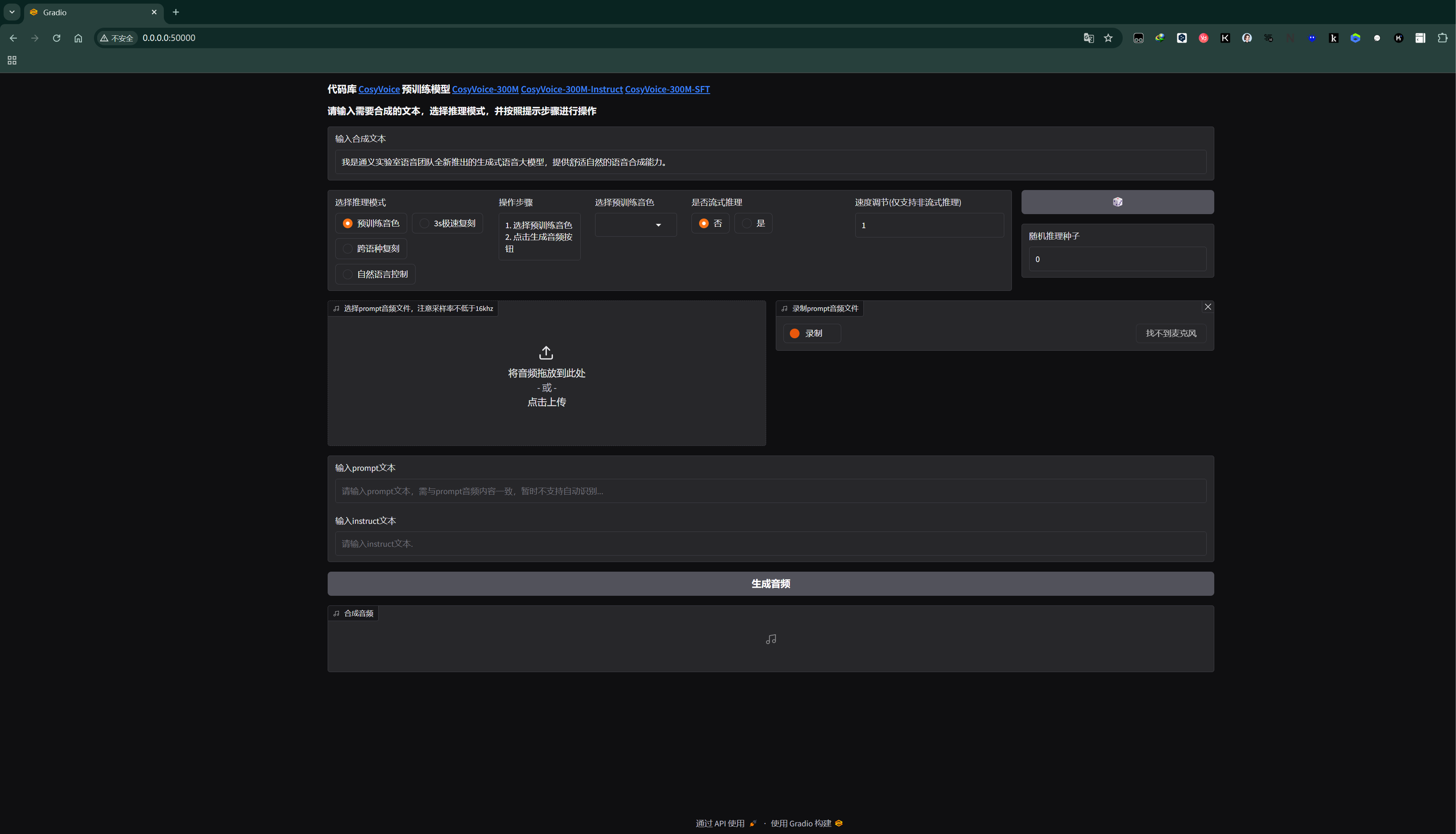This screenshot has height=834, width=1456.
Task: Open the CosyVoice-300M-Instruct link
Action: [x=571, y=89]
